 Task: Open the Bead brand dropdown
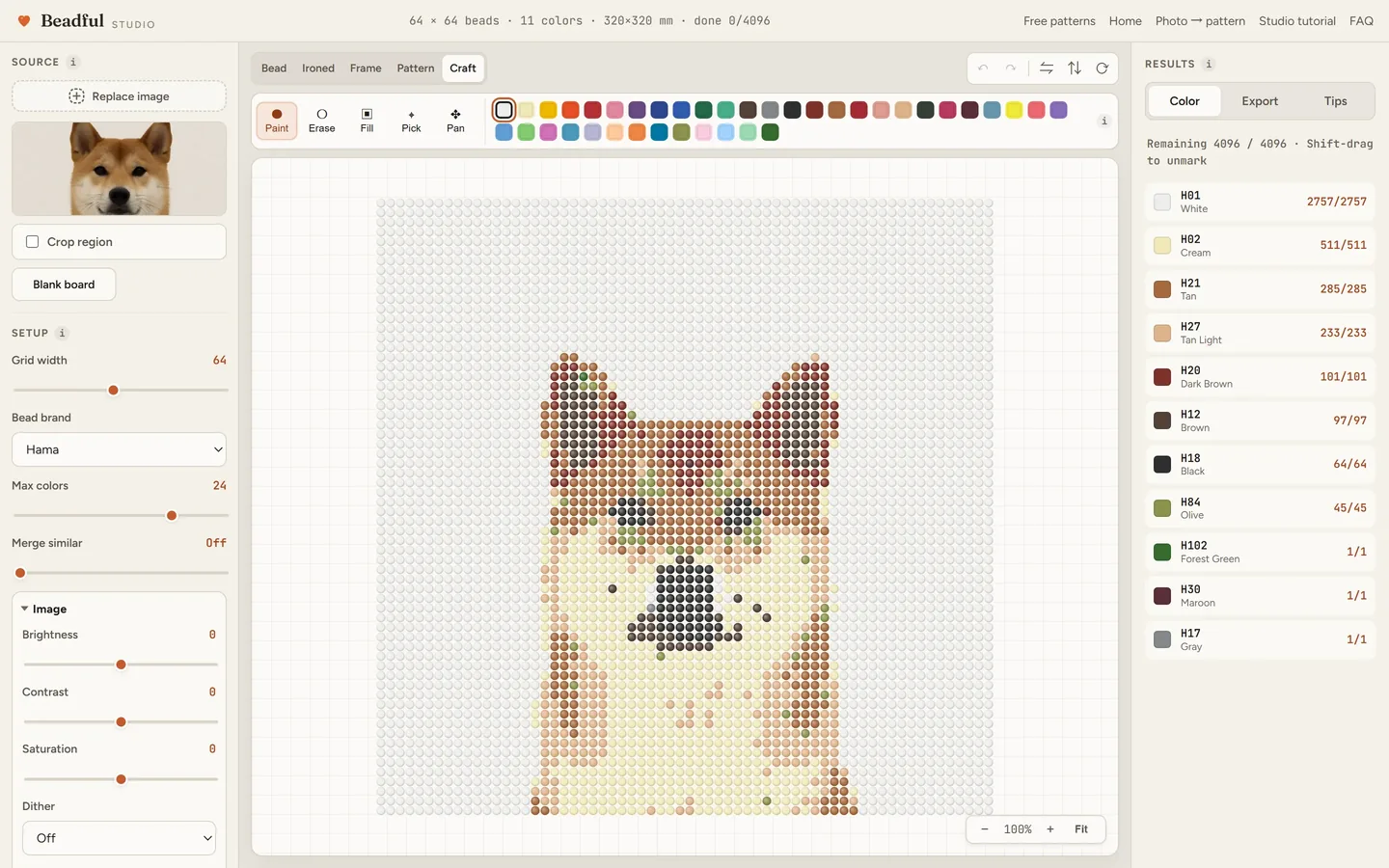tap(119, 449)
